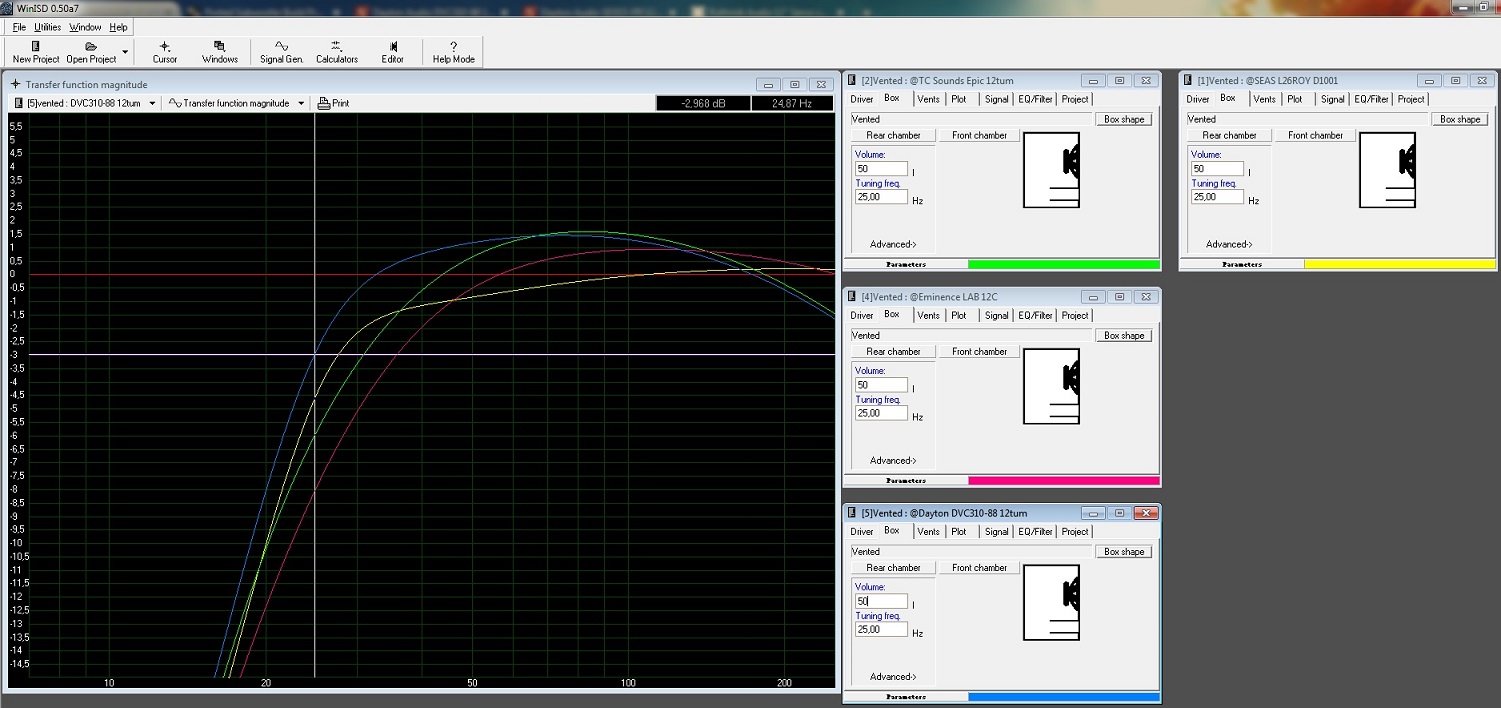
Task: Open the Utilities menu
Action: (x=47, y=27)
